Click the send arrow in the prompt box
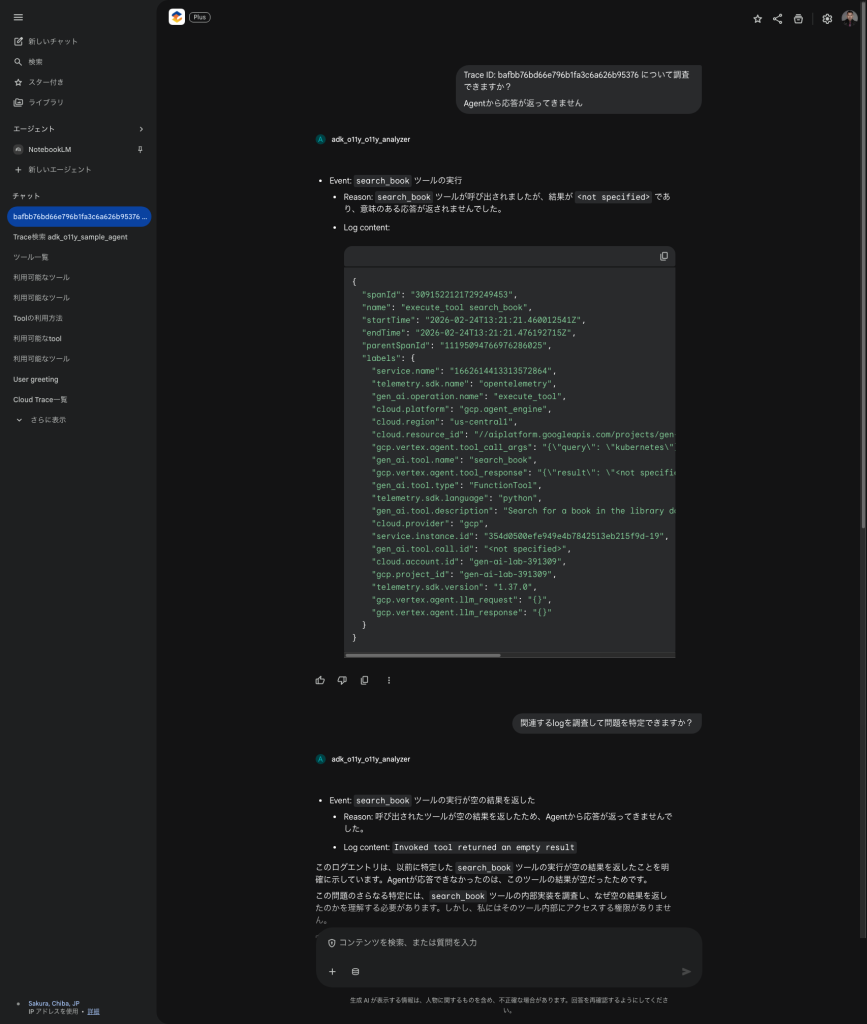The height and width of the screenshot is (1024, 867). (x=686, y=971)
